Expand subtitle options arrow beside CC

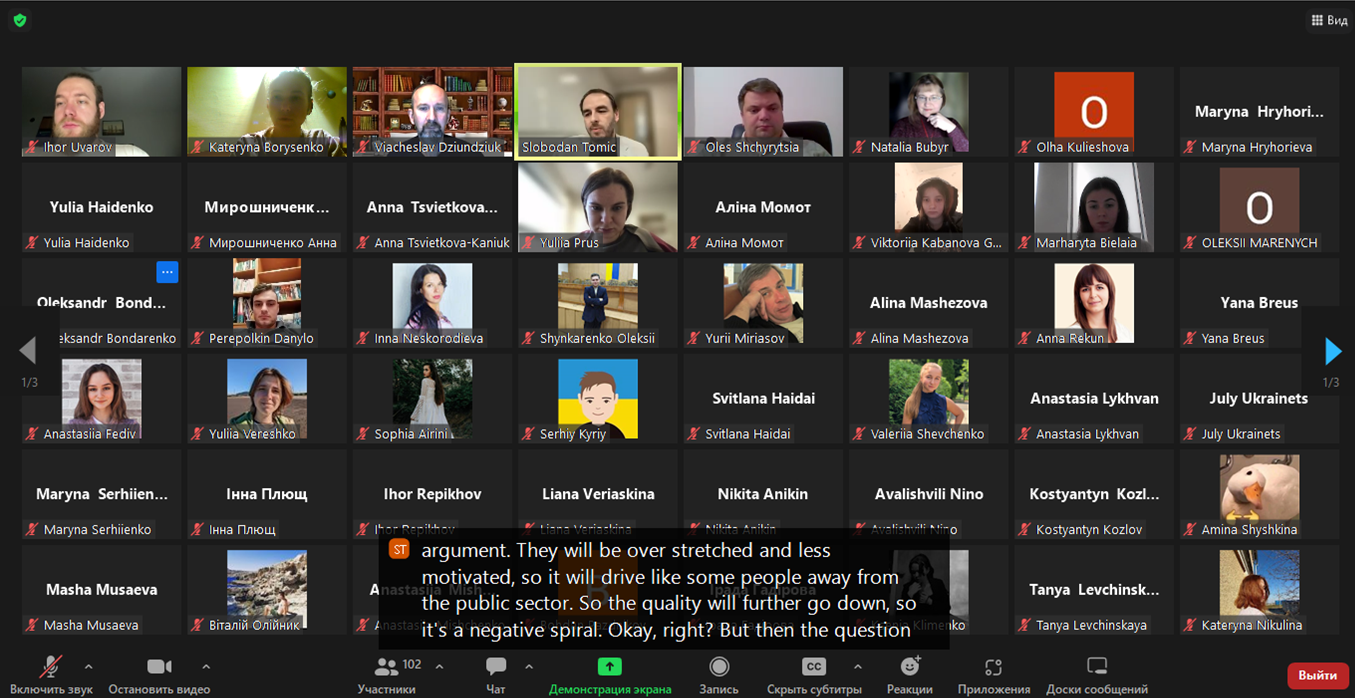(x=857, y=666)
